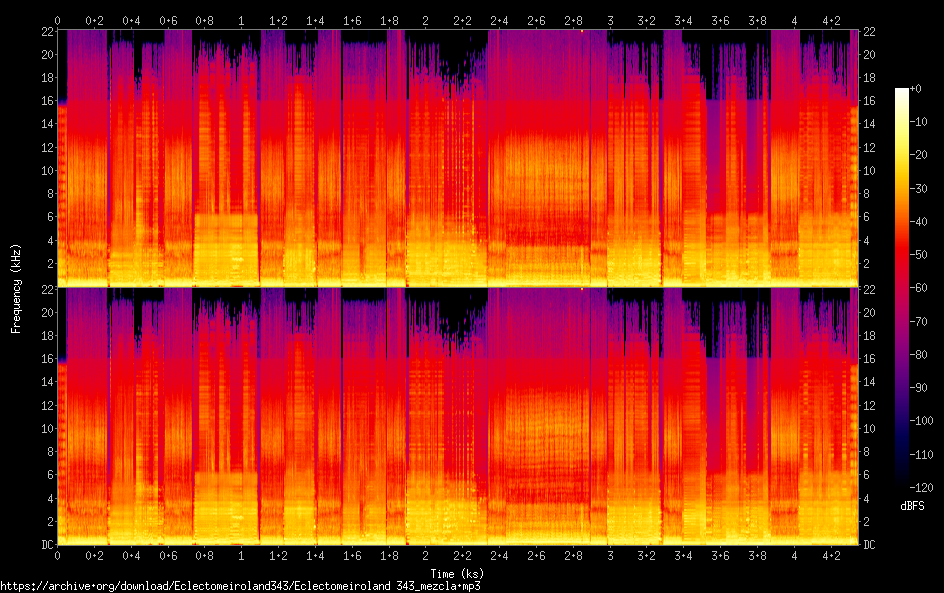The height and width of the screenshot is (593, 944).
Task: Click the upper channel spectrogram plot
Action: point(458,158)
